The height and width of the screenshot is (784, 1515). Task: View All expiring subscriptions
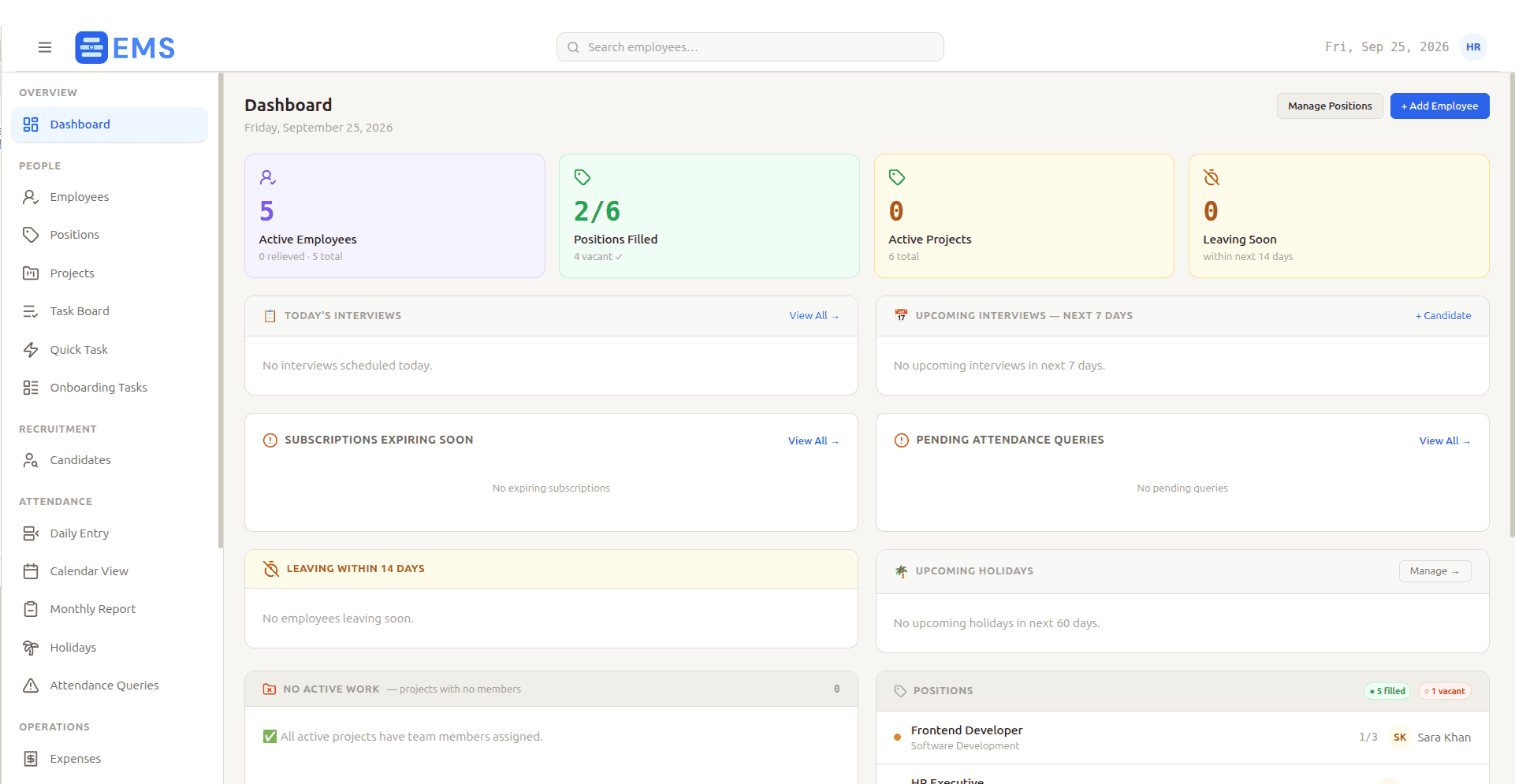click(x=813, y=441)
